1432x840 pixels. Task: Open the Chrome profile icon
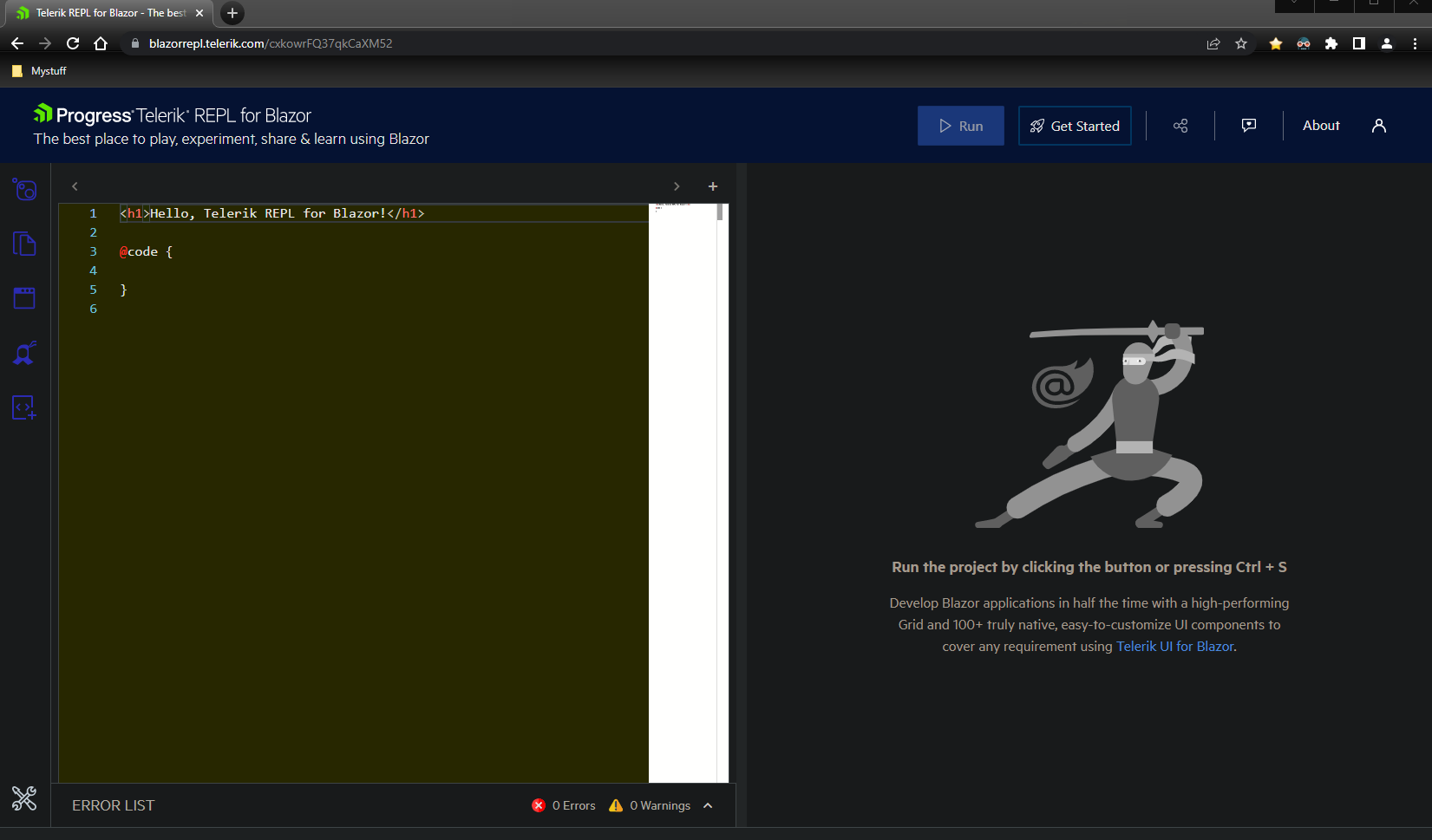(x=1387, y=43)
